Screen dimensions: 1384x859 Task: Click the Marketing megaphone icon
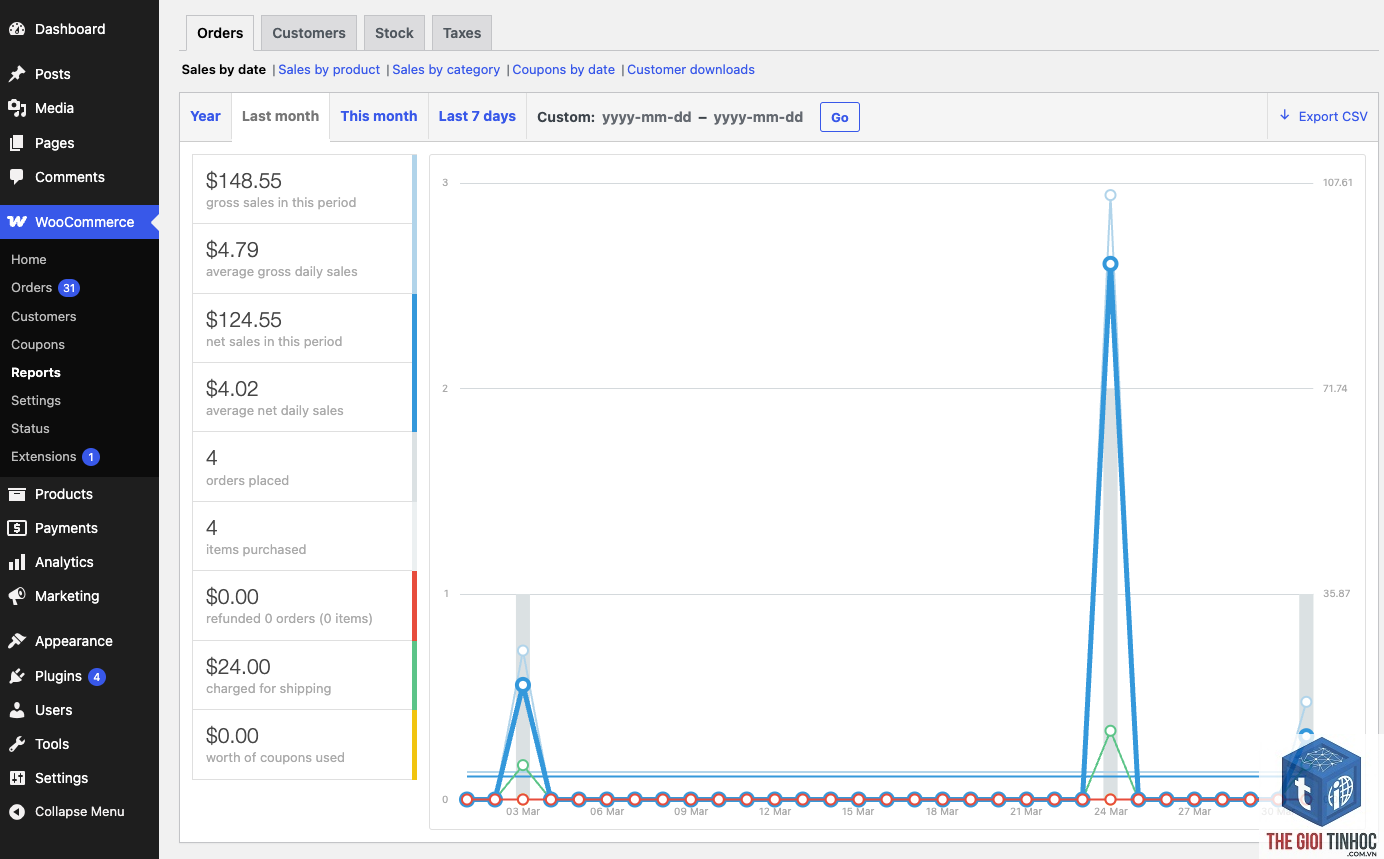tap(17, 596)
